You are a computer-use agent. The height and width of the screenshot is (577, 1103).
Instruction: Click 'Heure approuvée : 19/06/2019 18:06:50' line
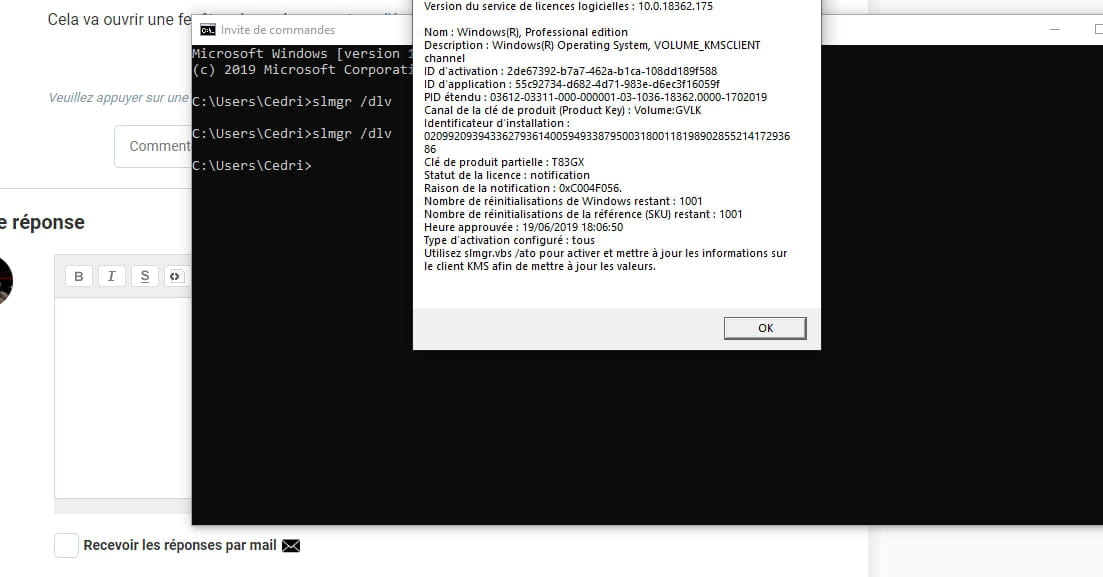[x=523, y=227]
